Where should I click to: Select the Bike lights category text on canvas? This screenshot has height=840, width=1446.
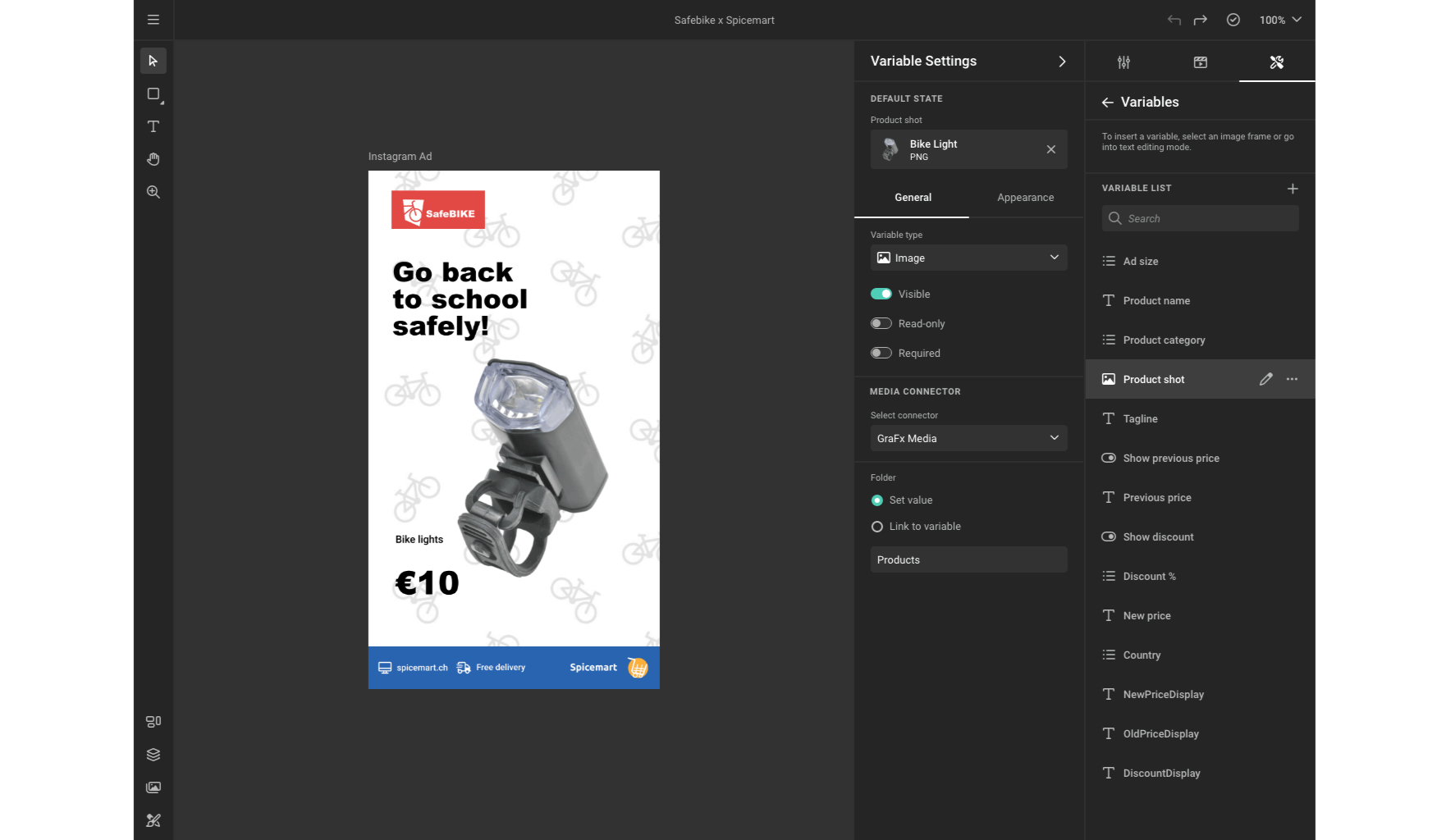[419, 540]
